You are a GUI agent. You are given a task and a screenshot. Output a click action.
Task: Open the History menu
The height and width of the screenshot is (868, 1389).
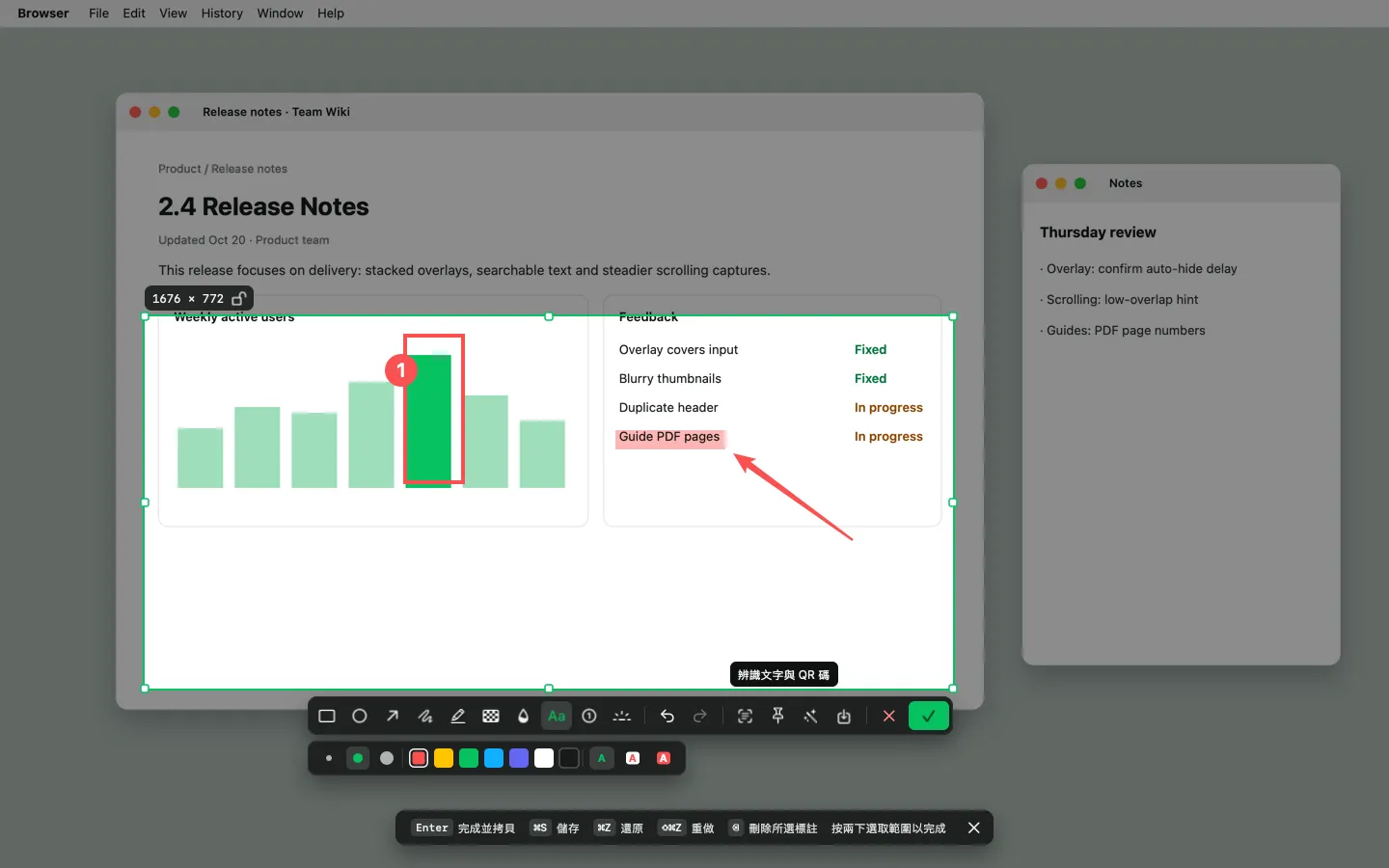(x=222, y=14)
